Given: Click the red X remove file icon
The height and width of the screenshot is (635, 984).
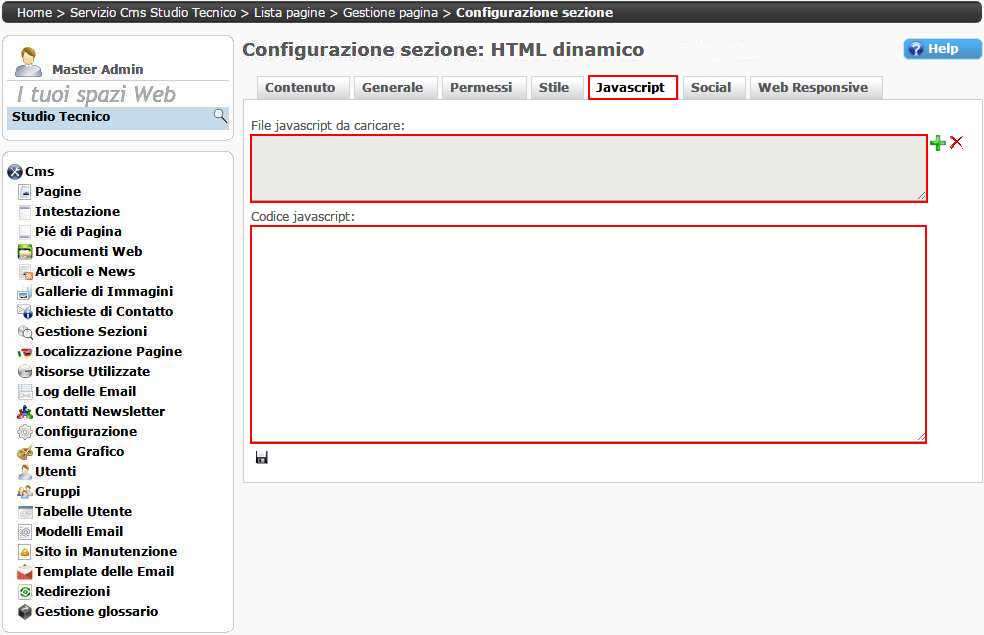Looking at the screenshot, I should 957,143.
